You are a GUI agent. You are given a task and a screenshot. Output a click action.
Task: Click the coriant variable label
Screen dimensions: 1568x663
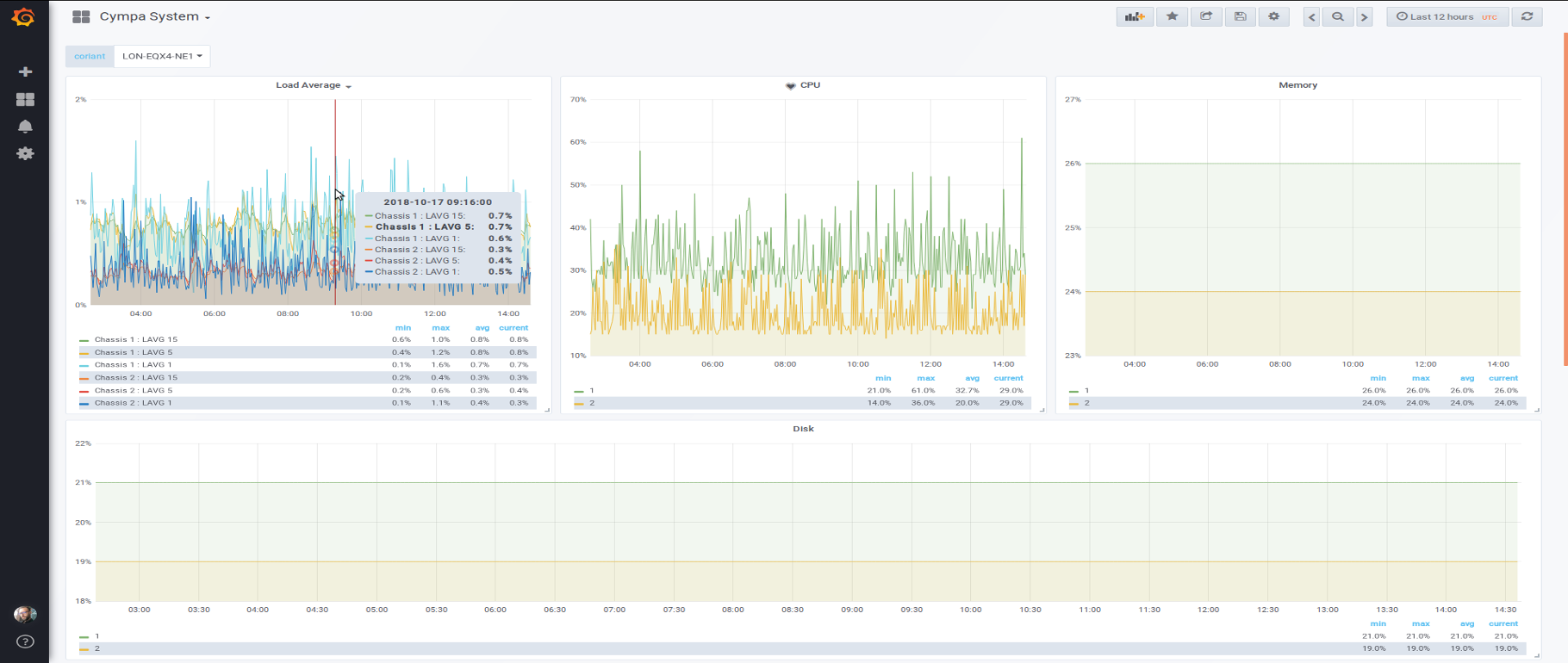(x=90, y=56)
